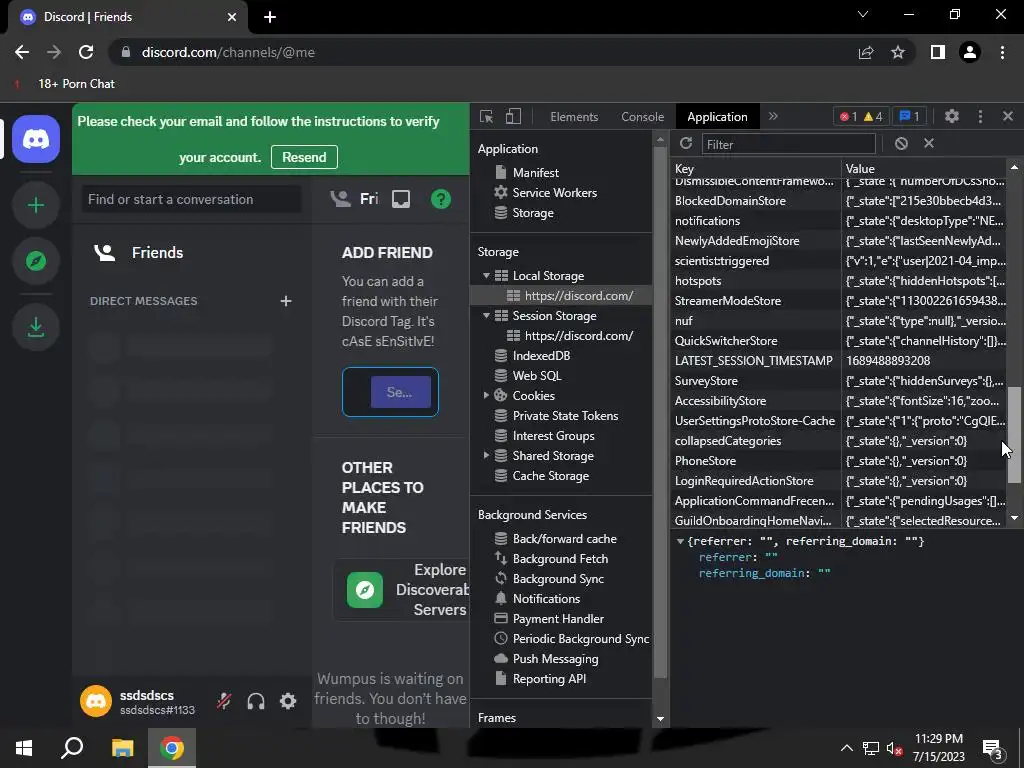
Task: Open Interest Groups item
Action: [x=553, y=436]
